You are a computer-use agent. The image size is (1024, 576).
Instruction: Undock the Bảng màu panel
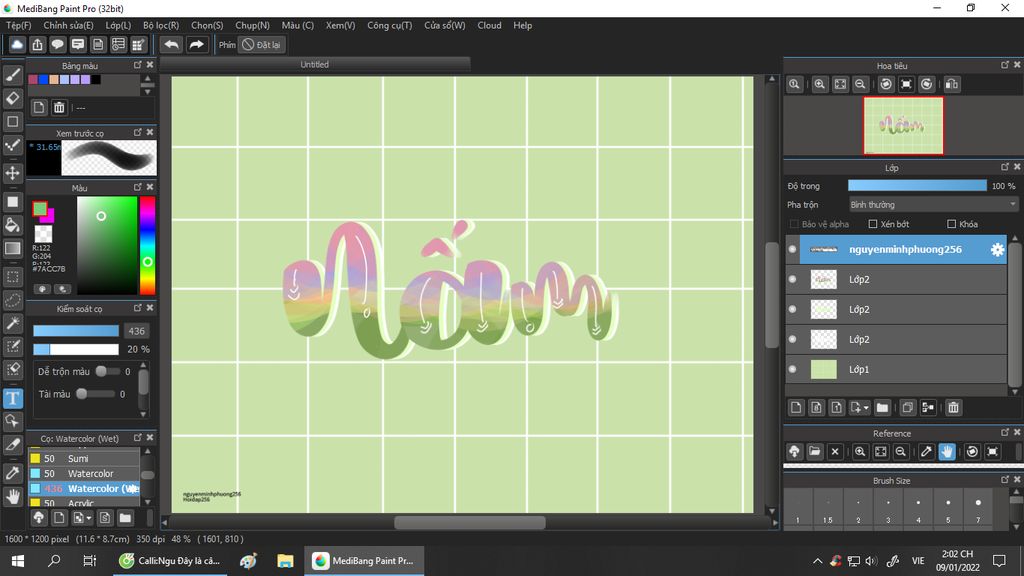pyautogui.click(x=137, y=65)
